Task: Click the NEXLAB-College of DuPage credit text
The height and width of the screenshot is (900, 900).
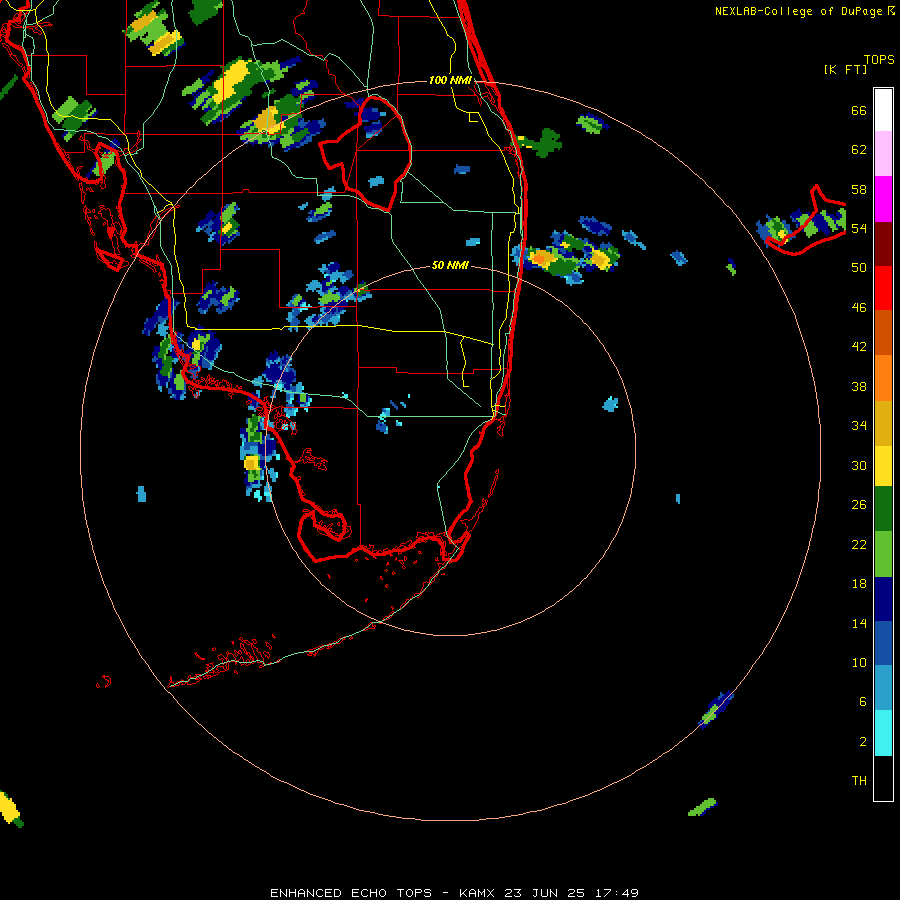Action: [804, 11]
